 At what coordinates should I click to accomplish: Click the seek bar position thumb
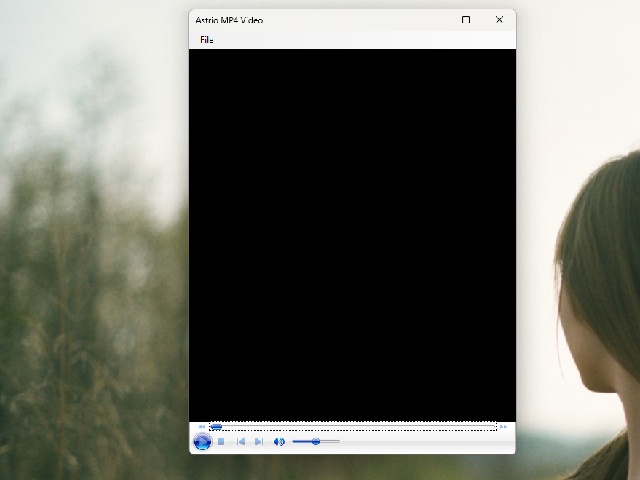(216, 427)
